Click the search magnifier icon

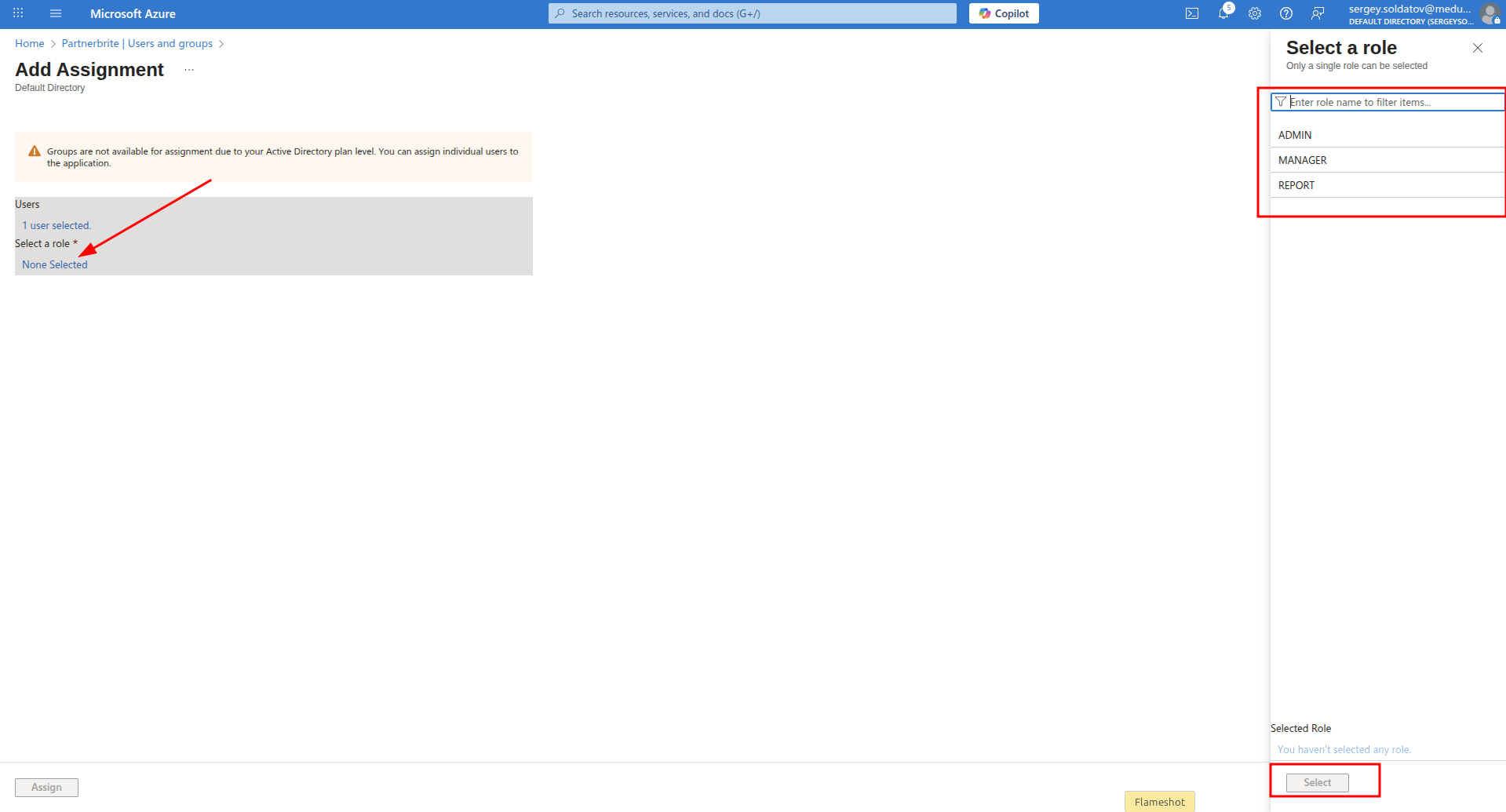pyautogui.click(x=560, y=13)
